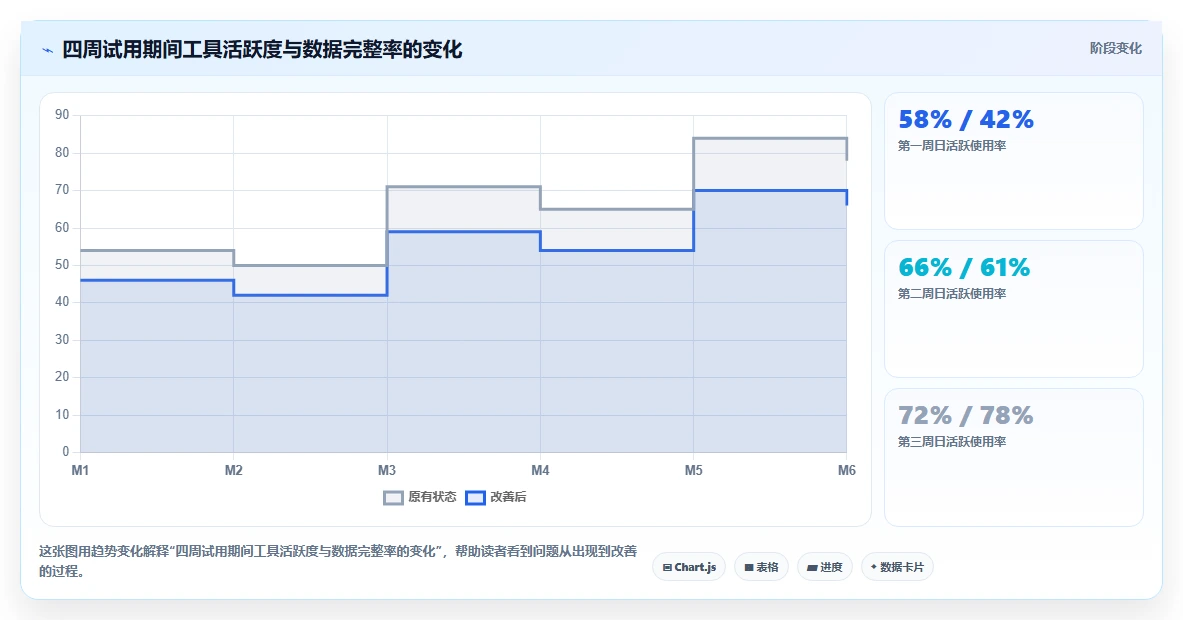
Task: Click the trend icon beside the chart title
Action: [x=48, y=51]
